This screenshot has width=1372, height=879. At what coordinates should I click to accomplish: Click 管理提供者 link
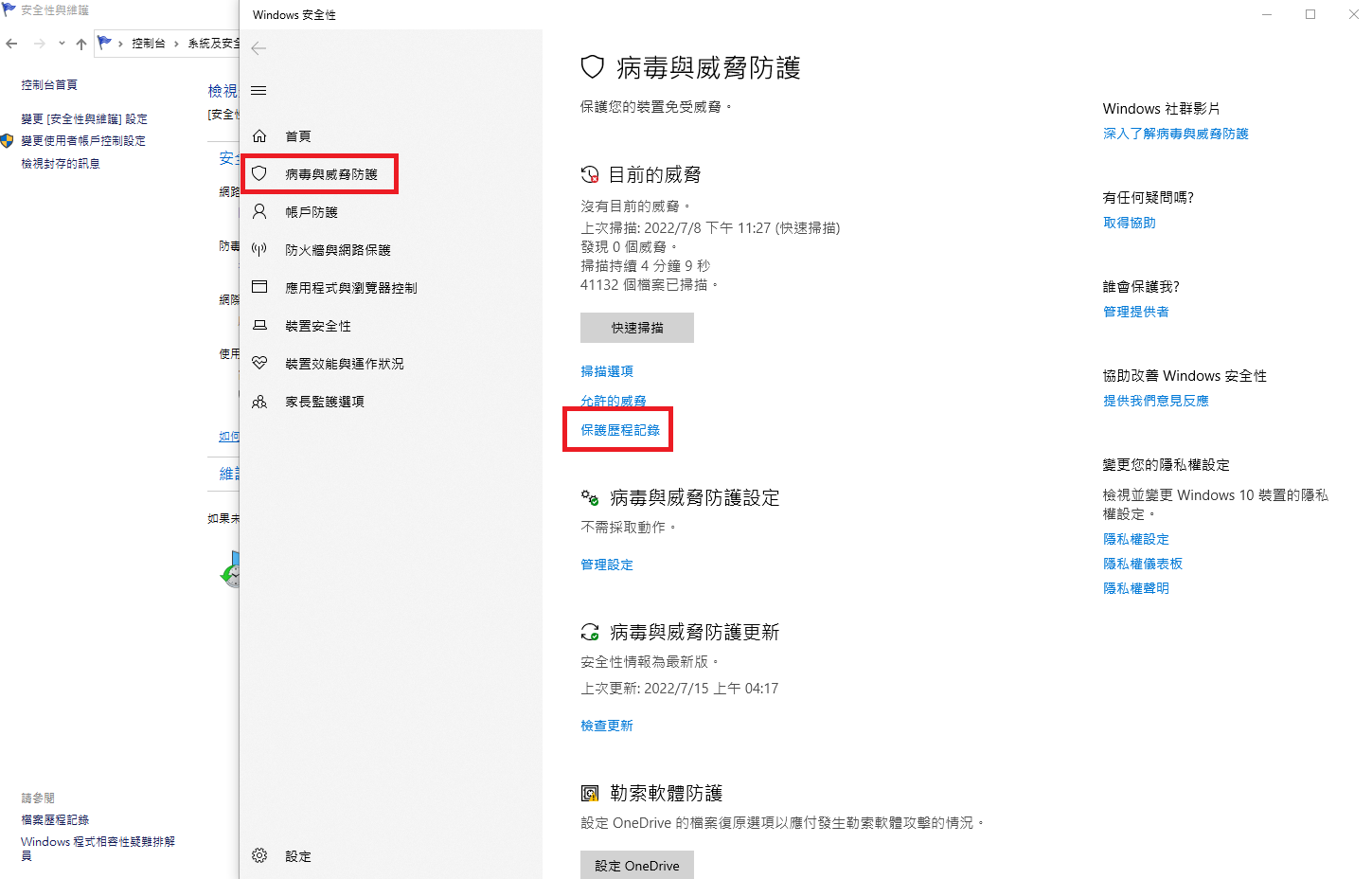click(x=1136, y=312)
